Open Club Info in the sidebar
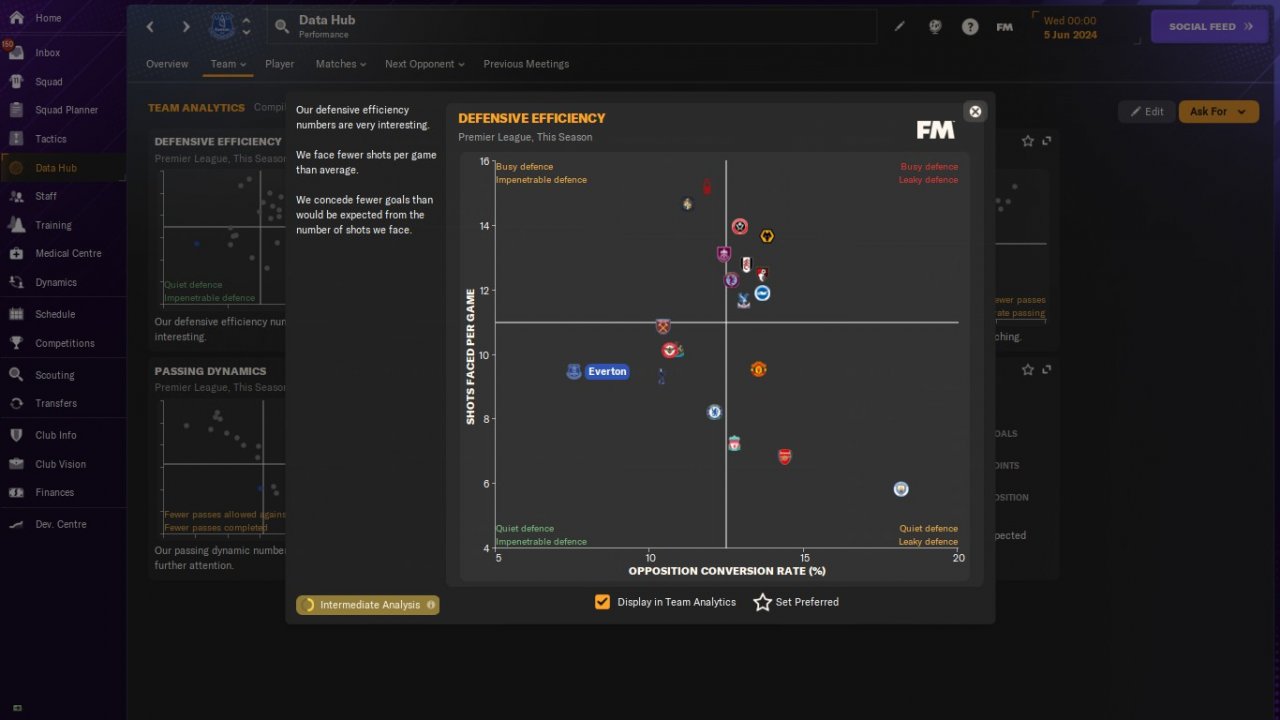1280x720 pixels. pyautogui.click(x=56, y=435)
